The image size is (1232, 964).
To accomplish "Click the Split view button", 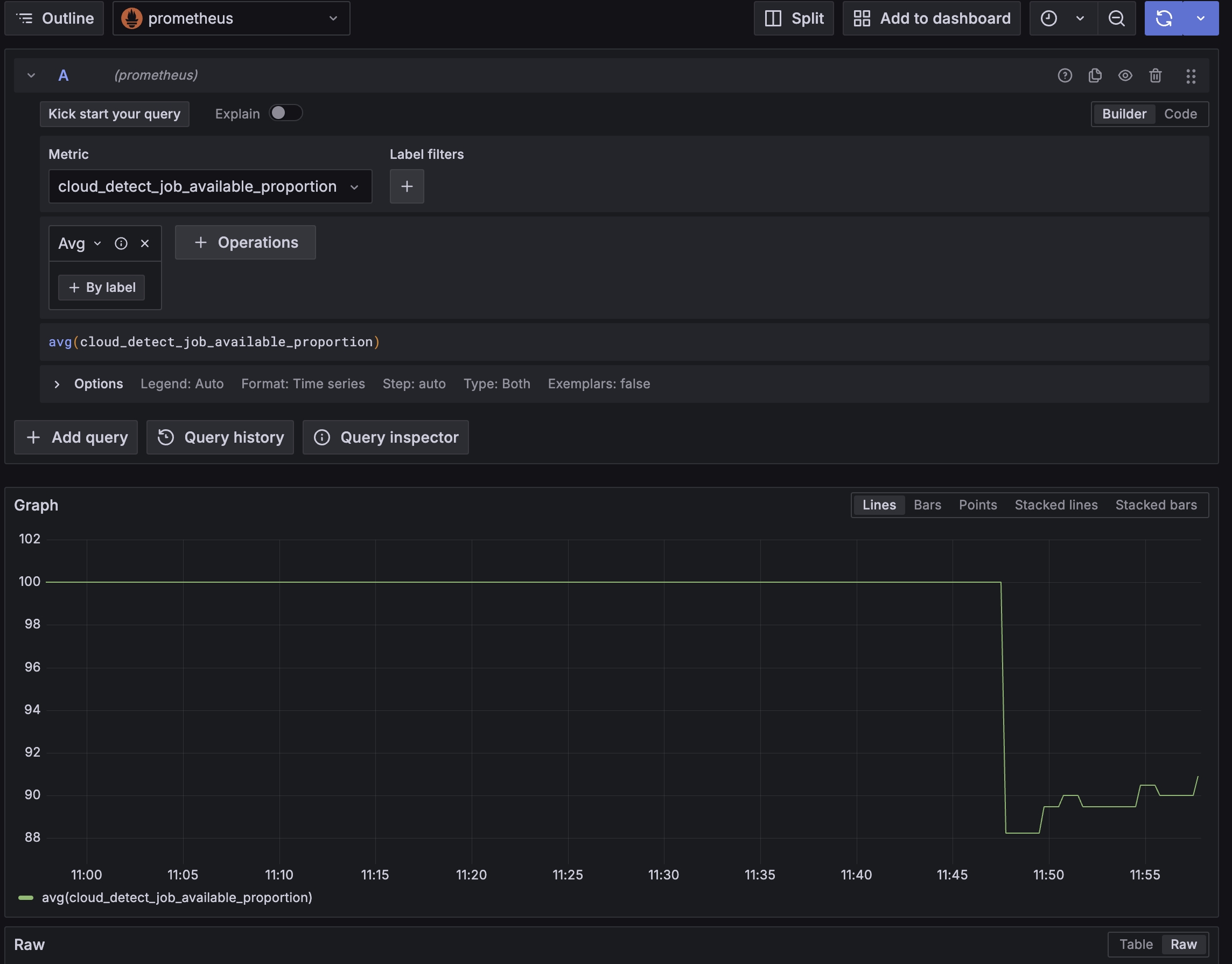I will [x=794, y=19].
